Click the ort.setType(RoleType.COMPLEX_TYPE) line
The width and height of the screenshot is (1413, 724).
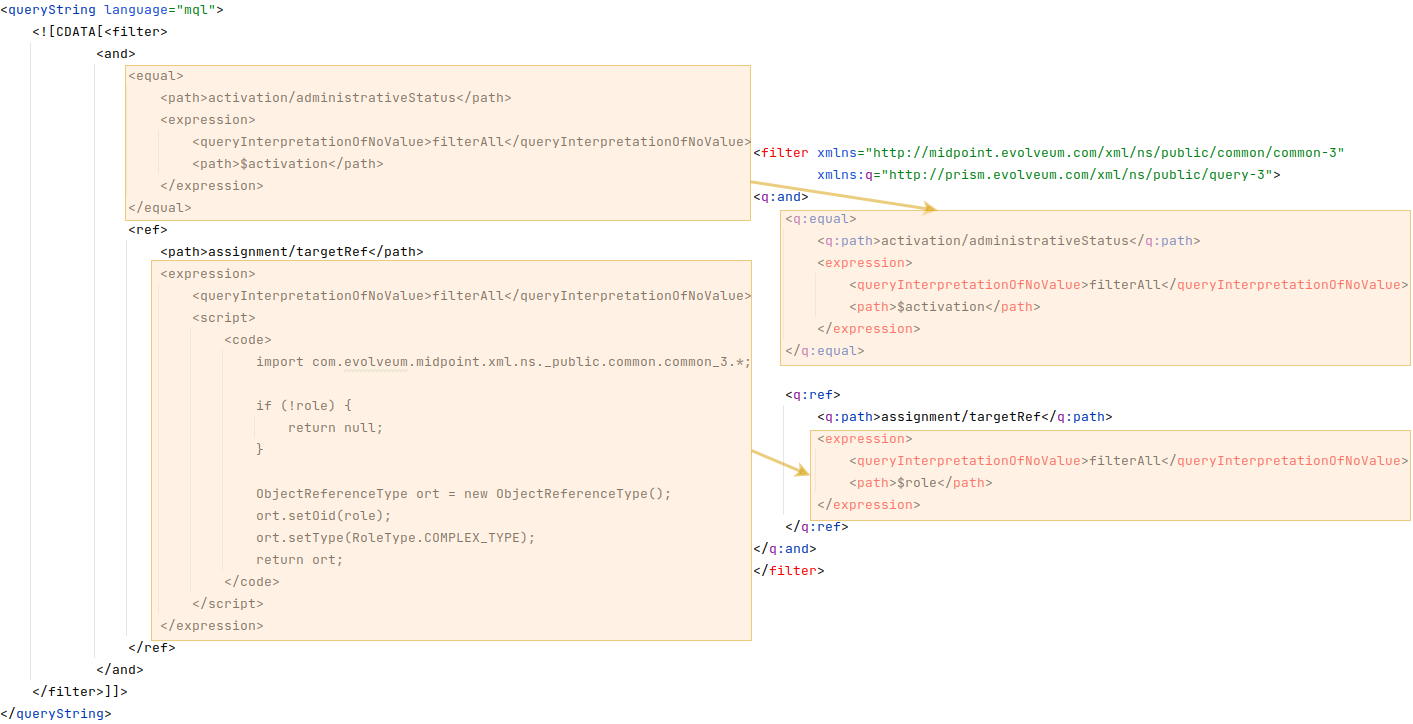click(x=395, y=538)
